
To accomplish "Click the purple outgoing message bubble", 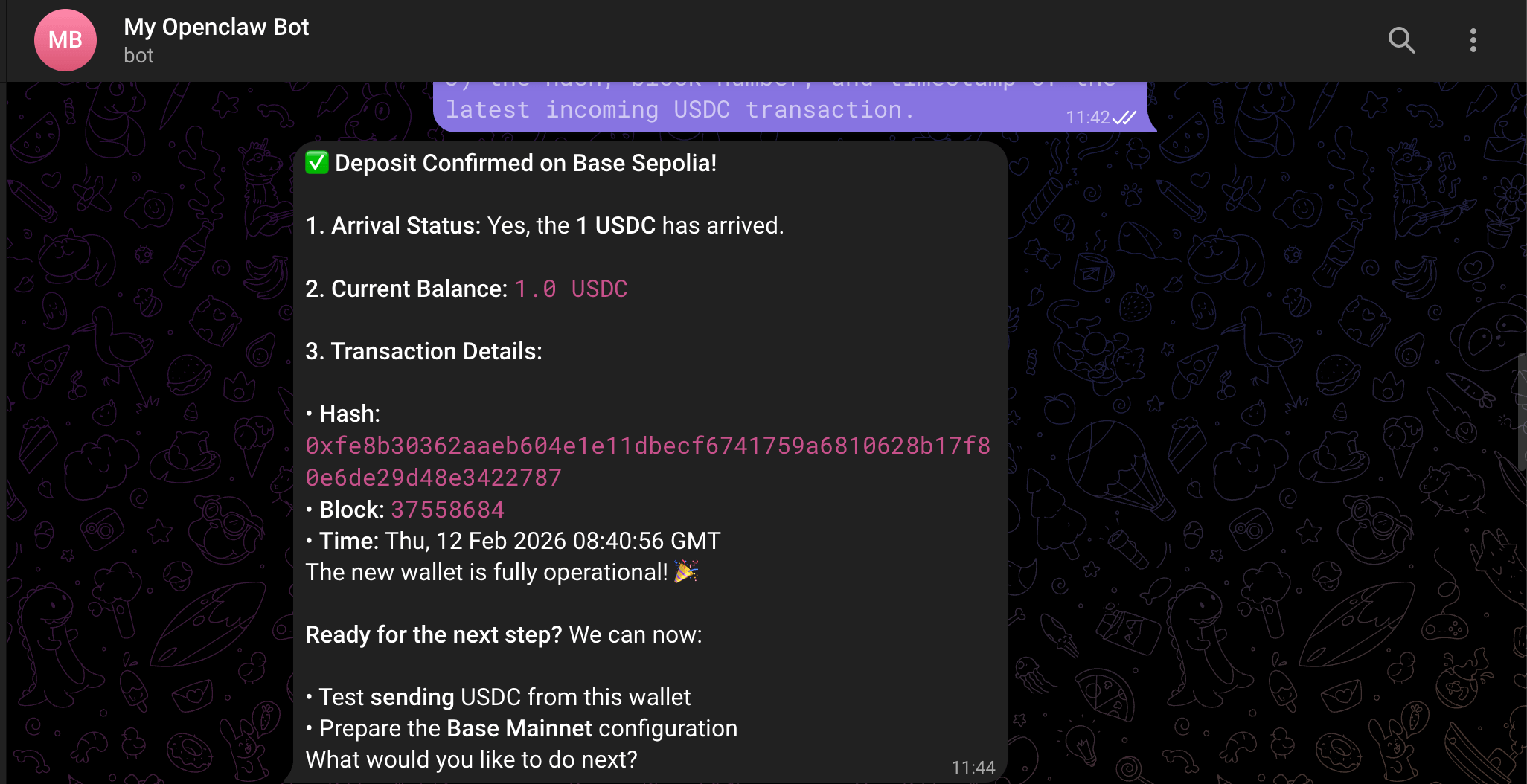I will (789, 109).
